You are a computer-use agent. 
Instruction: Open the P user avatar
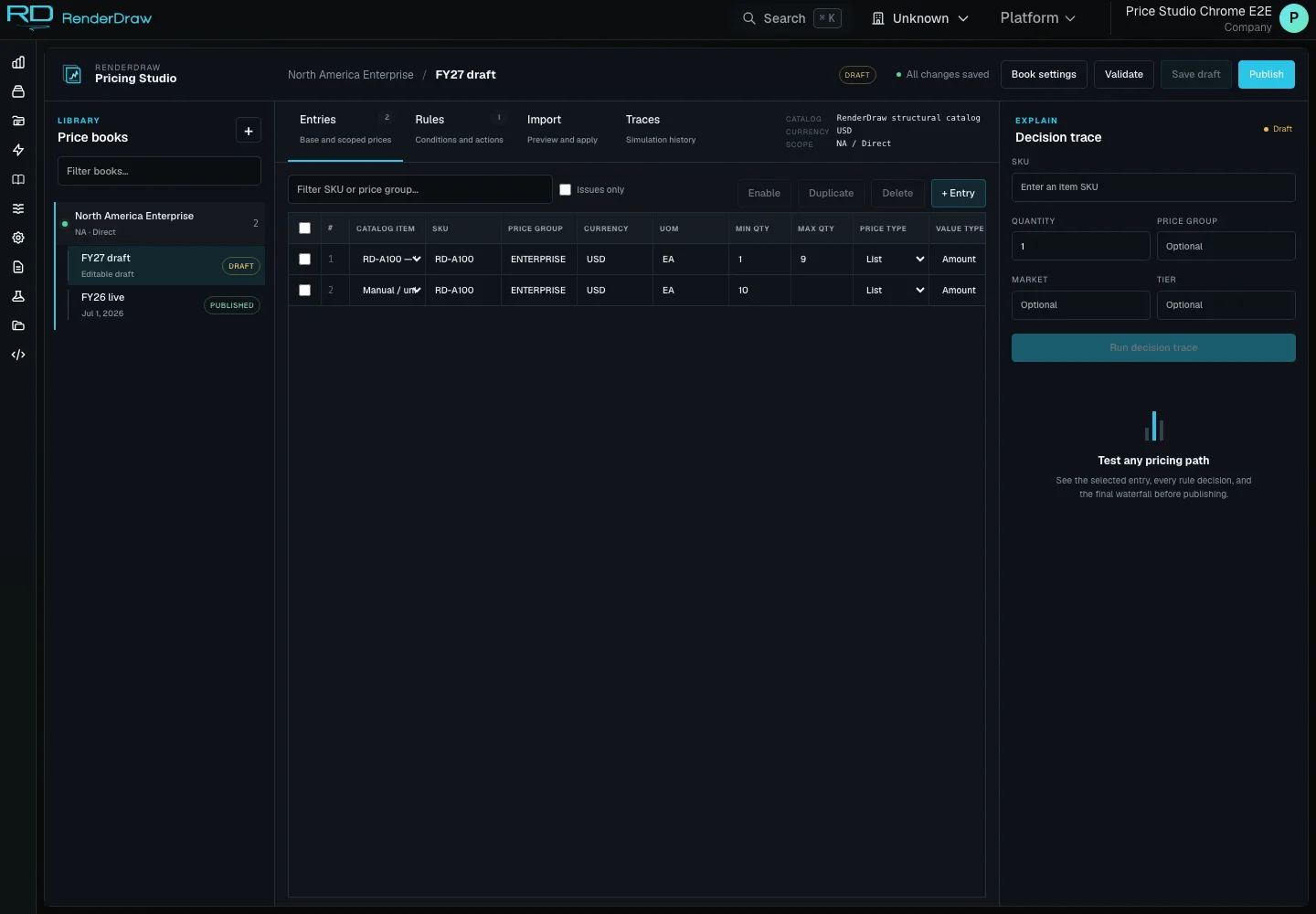tap(1294, 18)
